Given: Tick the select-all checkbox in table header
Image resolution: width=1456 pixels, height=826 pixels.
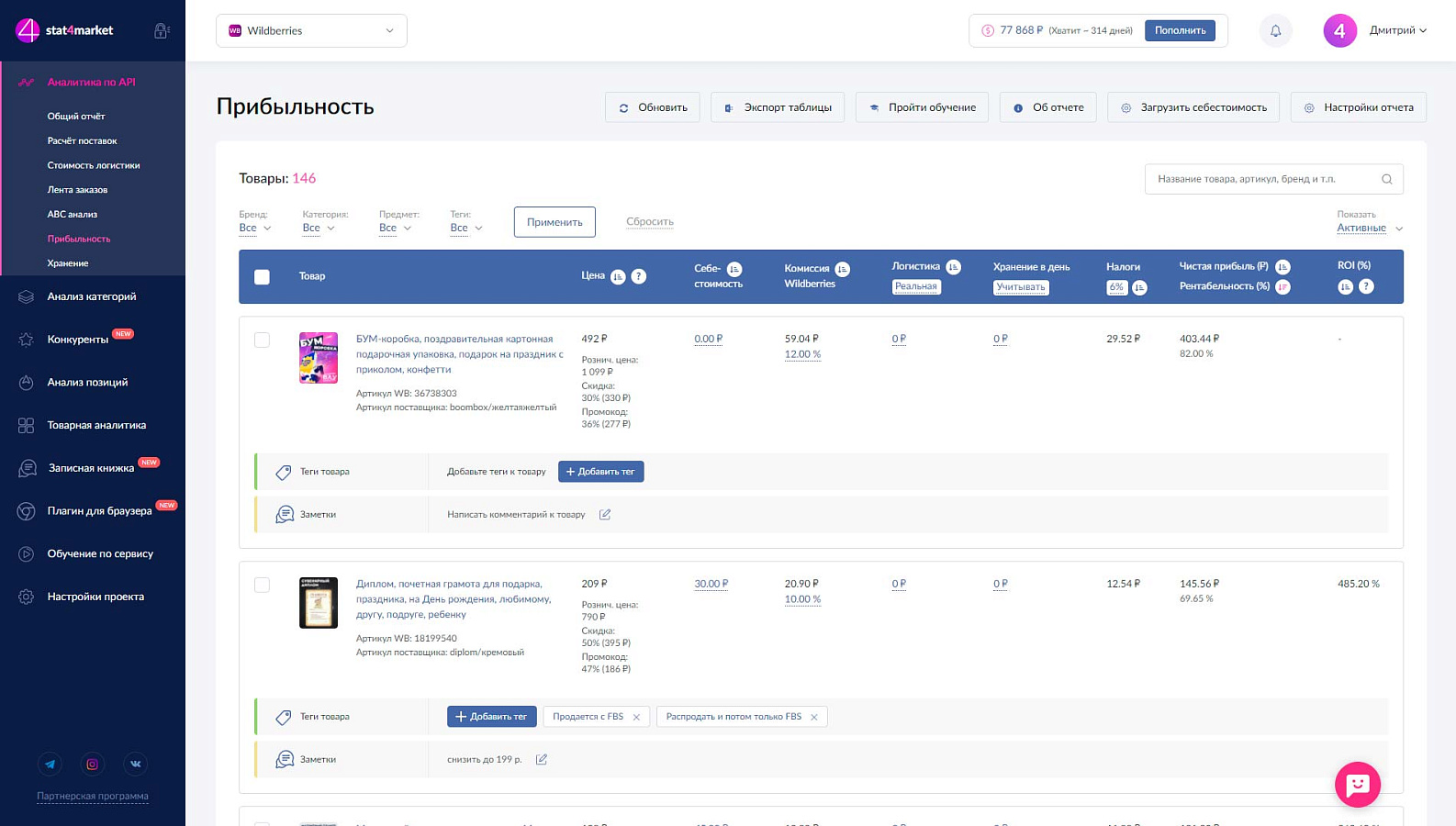Looking at the screenshot, I should [x=262, y=276].
